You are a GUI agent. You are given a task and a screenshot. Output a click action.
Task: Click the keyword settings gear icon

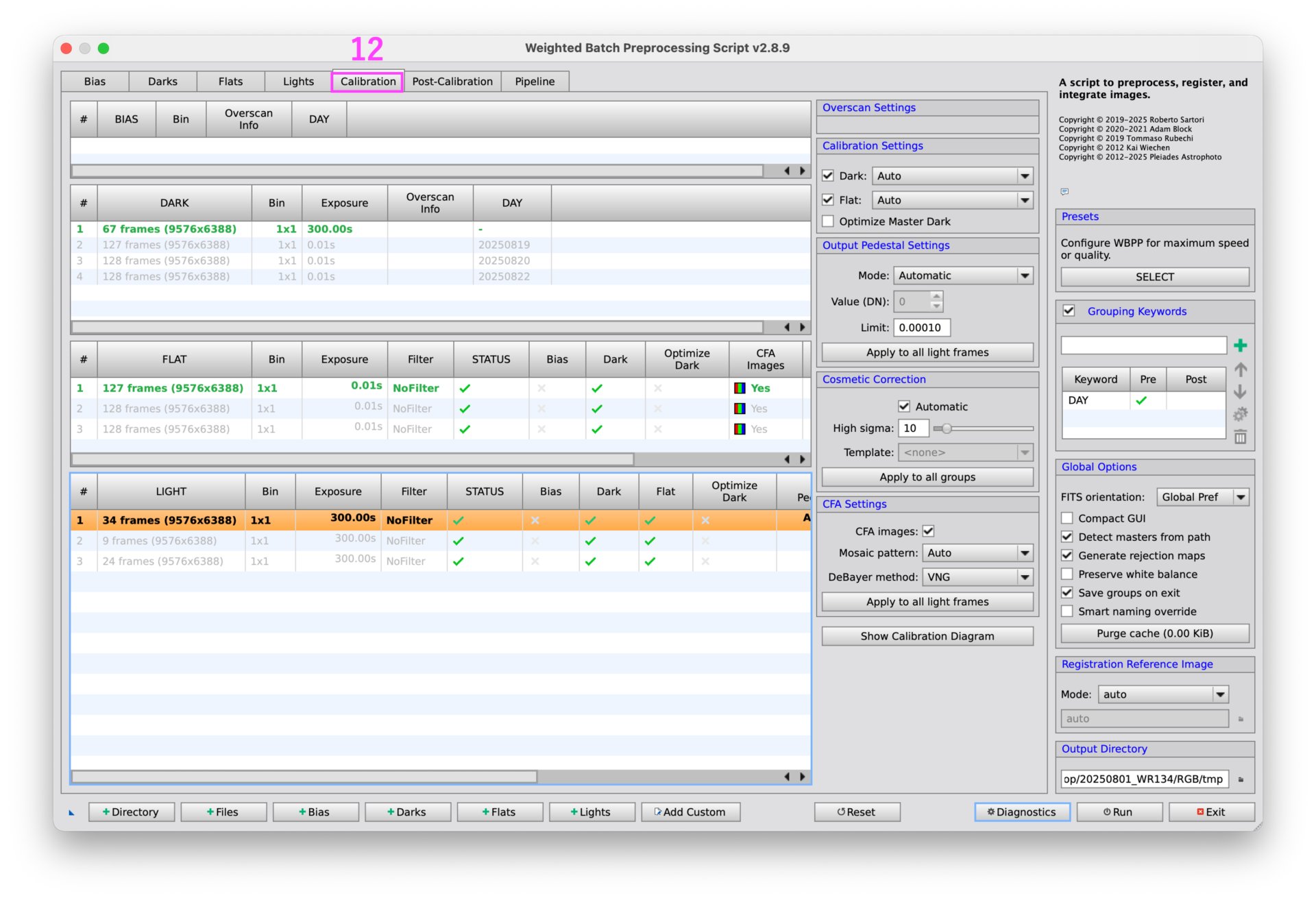(1240, 415)
